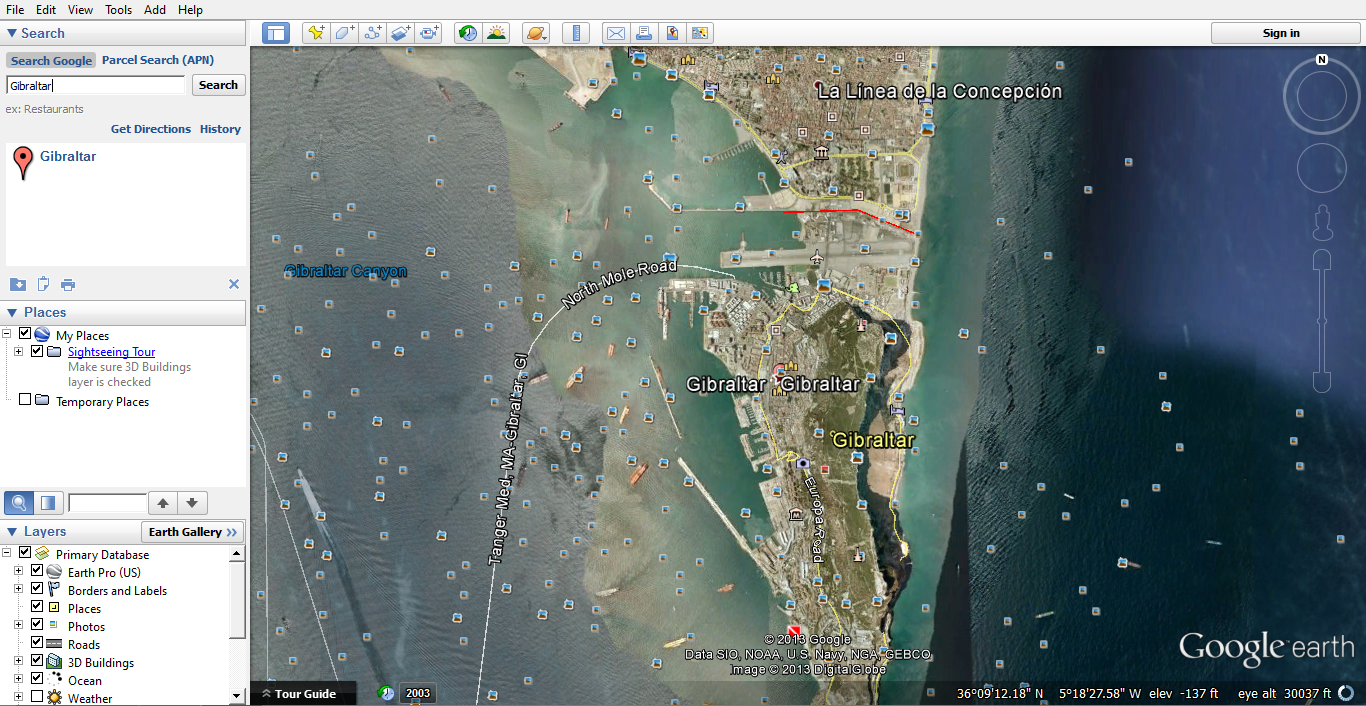Email the current view
1366x706 pixels.
(616, 33)
